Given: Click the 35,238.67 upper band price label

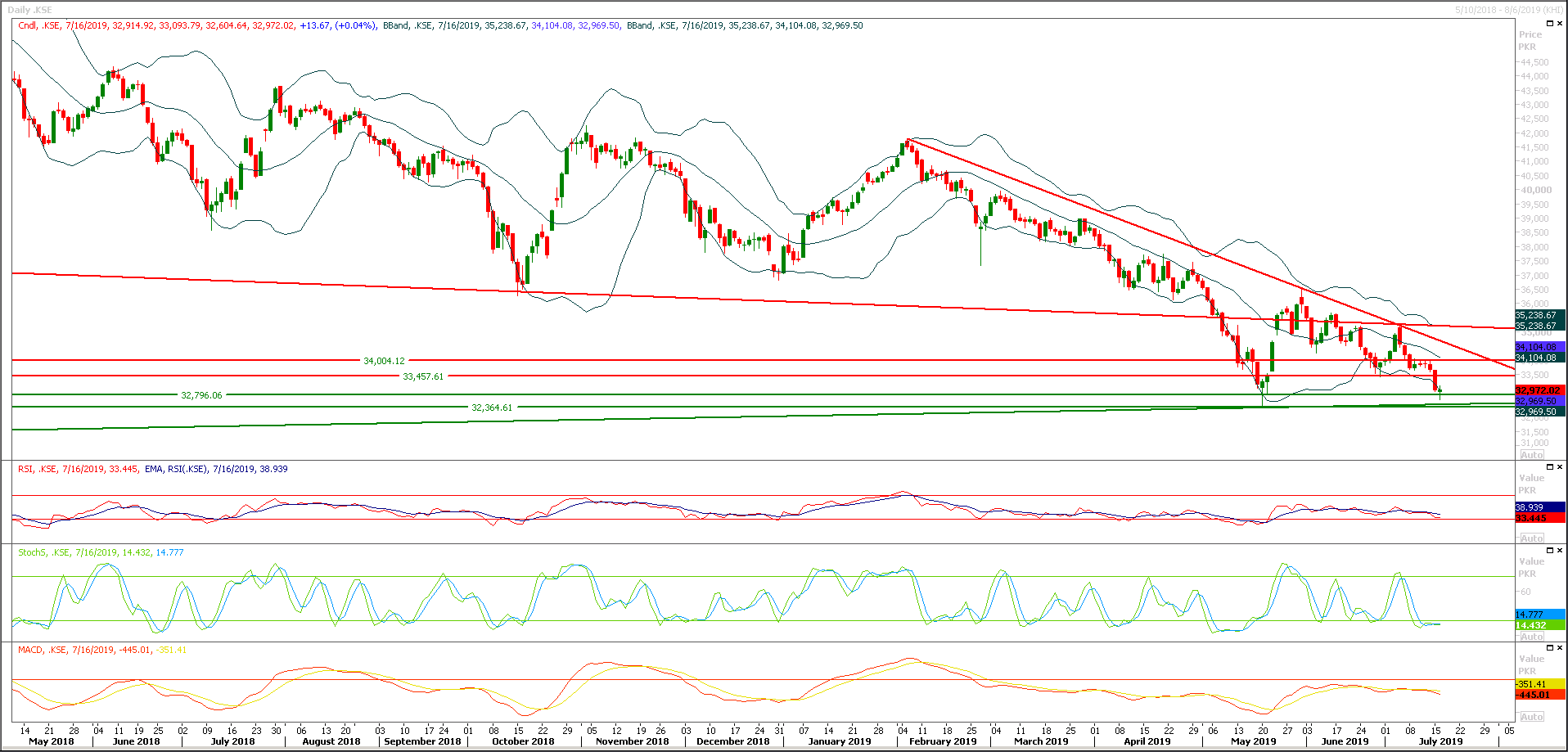Looking at the screenshot, I should [1537, 315].
